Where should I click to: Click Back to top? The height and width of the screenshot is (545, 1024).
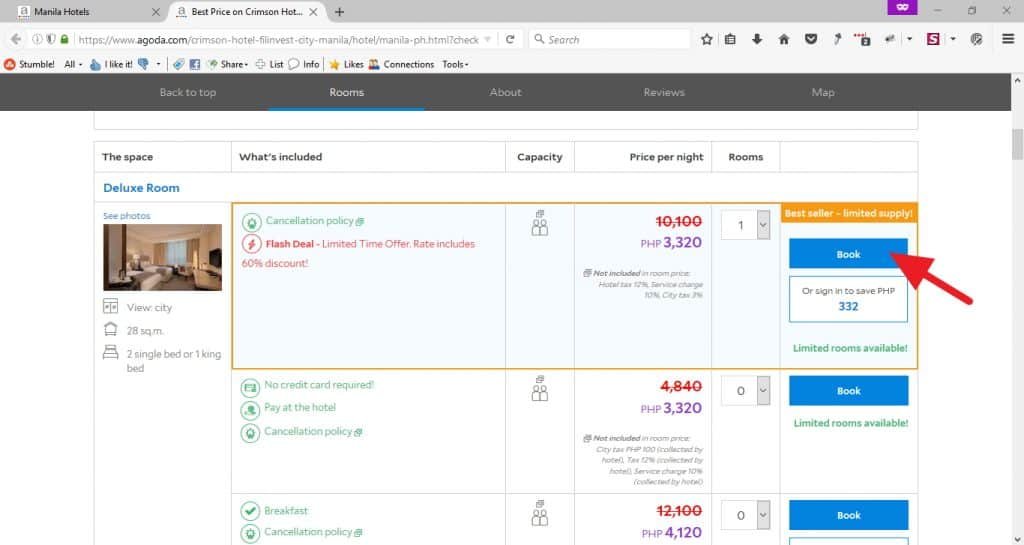pos(187,92)
